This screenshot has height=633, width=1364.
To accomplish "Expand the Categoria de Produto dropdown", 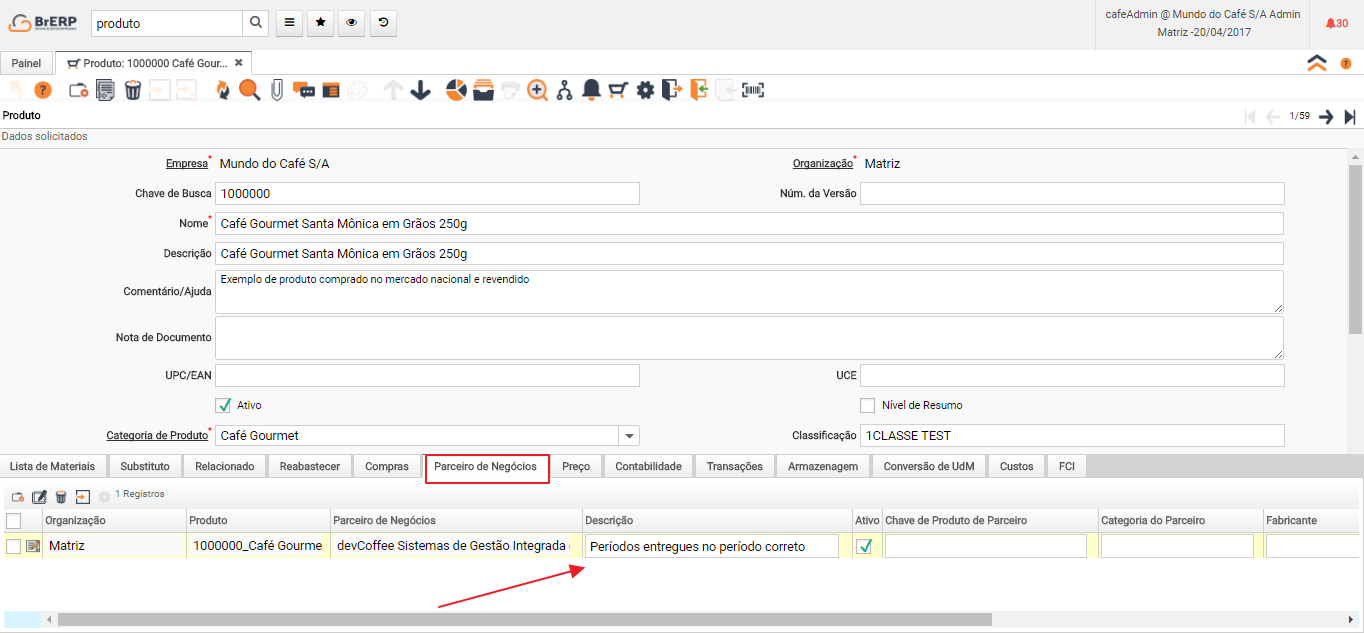I will [629, 436].
